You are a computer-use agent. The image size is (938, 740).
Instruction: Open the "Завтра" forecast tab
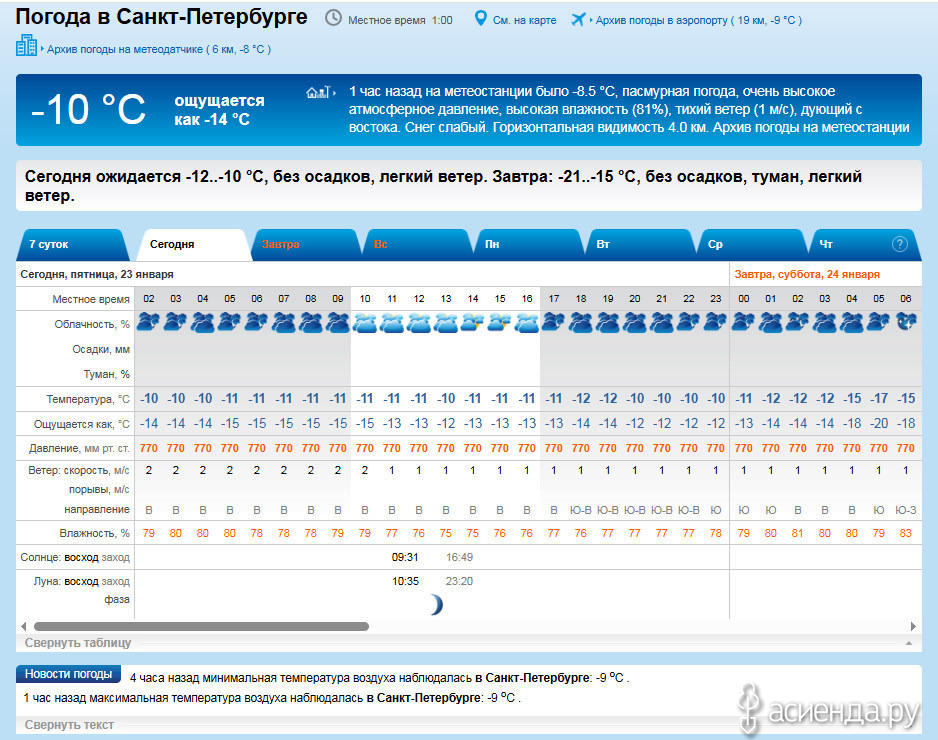pos(281,245)
